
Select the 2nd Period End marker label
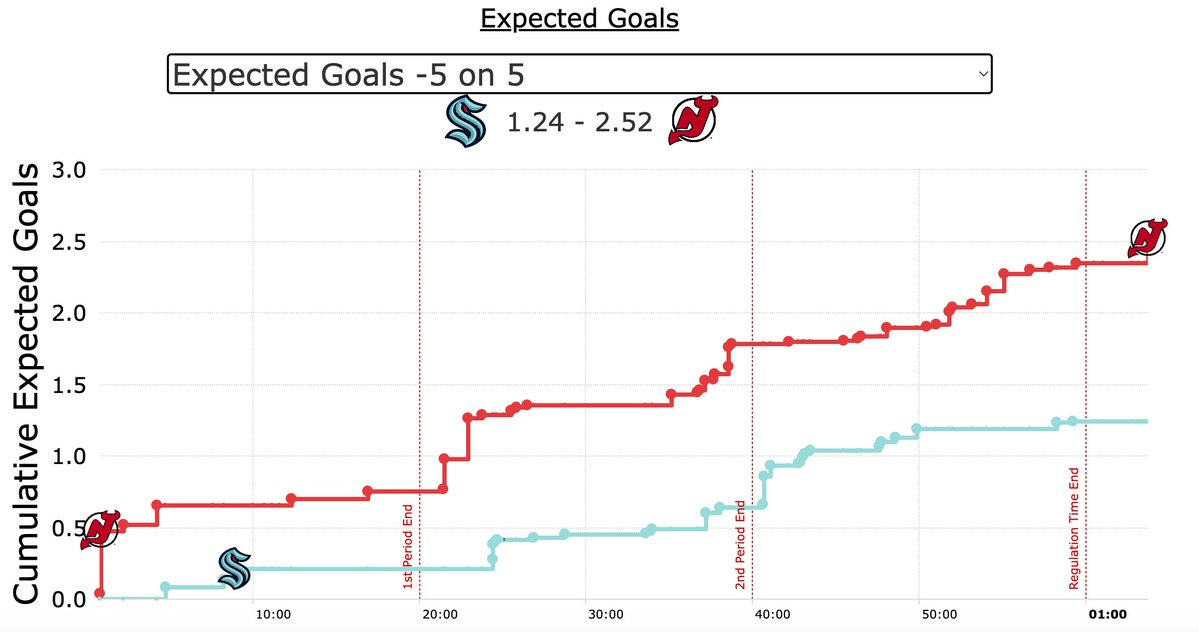pos(741,546)
